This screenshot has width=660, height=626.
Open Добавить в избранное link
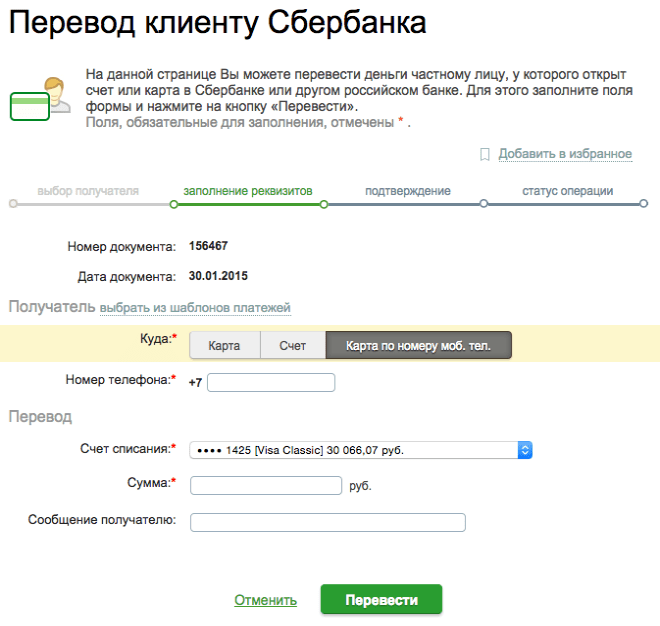565,154
